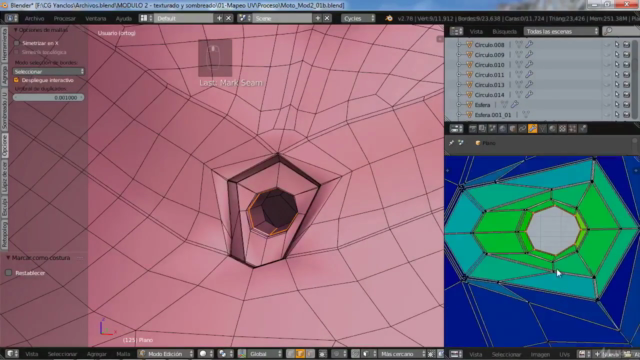
Task: Delete the Default screen layout
Action: 229,18
